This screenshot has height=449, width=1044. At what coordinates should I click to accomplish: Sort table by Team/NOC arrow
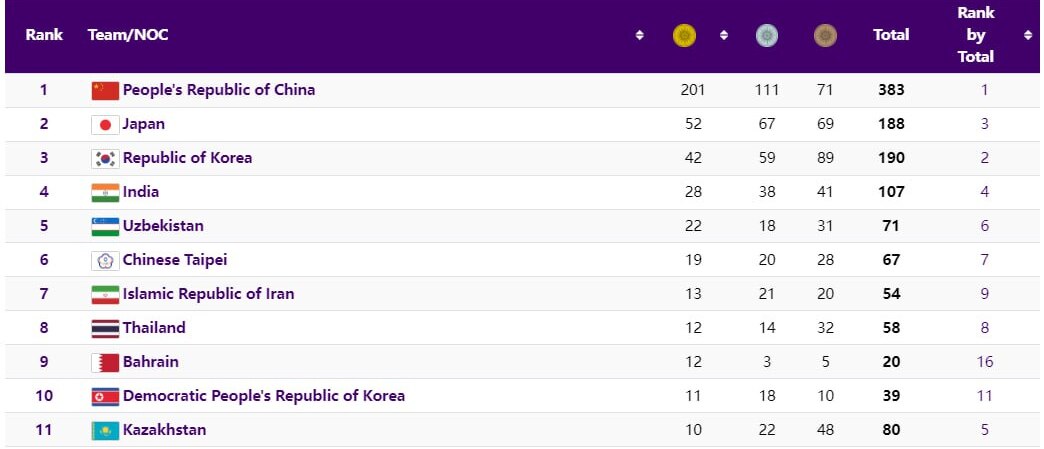click(x=639, y=36)
